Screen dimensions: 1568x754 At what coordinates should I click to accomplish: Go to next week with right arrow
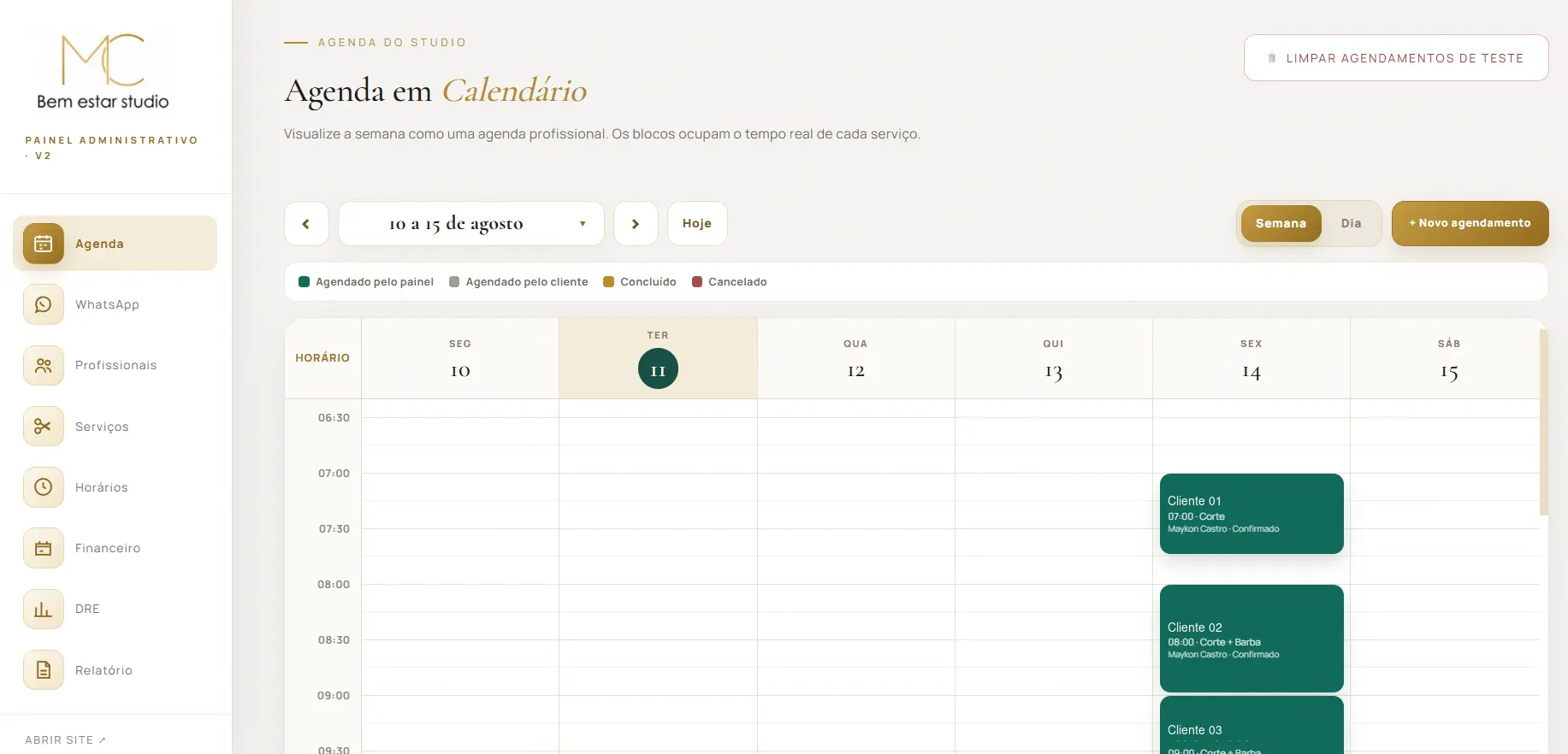click(x=636, y=224)
